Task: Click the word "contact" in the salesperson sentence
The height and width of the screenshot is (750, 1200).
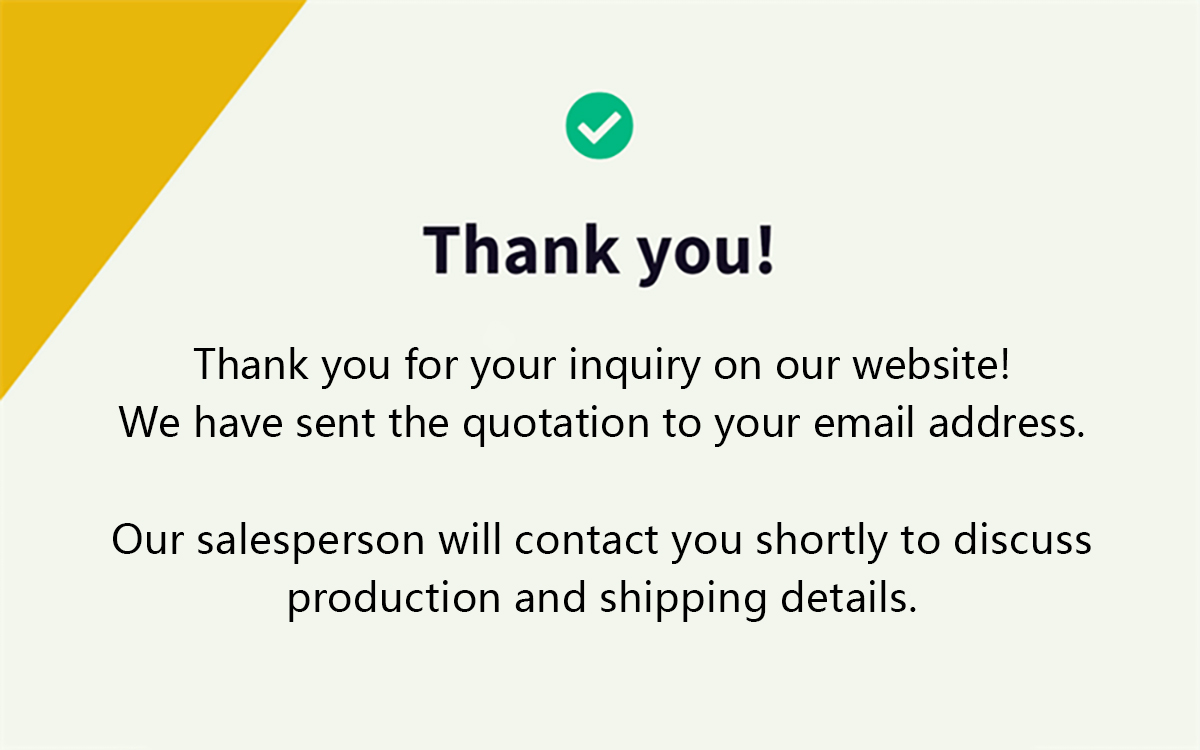Action: click(x=588, y=541)
